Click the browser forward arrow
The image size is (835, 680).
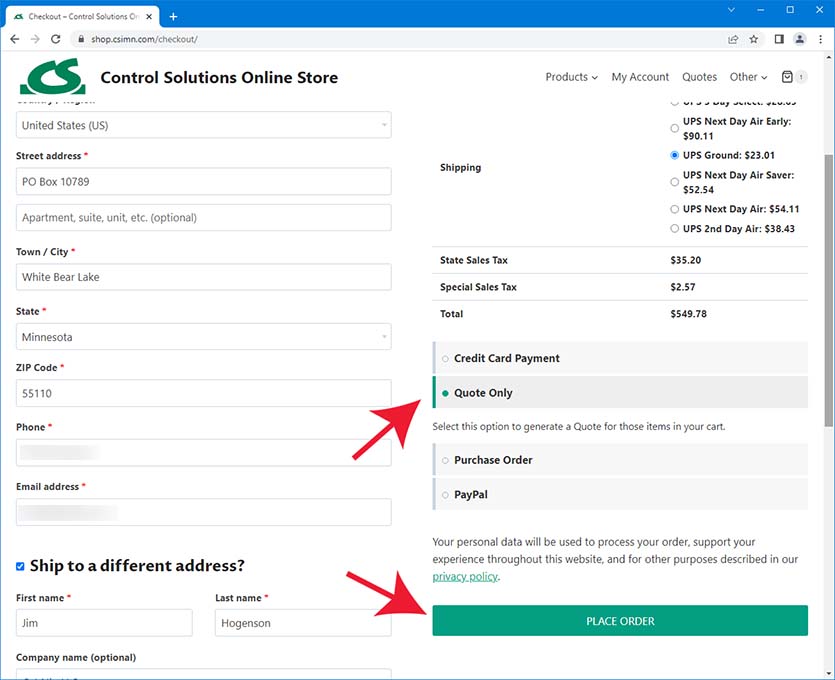[x=35, y=39]
